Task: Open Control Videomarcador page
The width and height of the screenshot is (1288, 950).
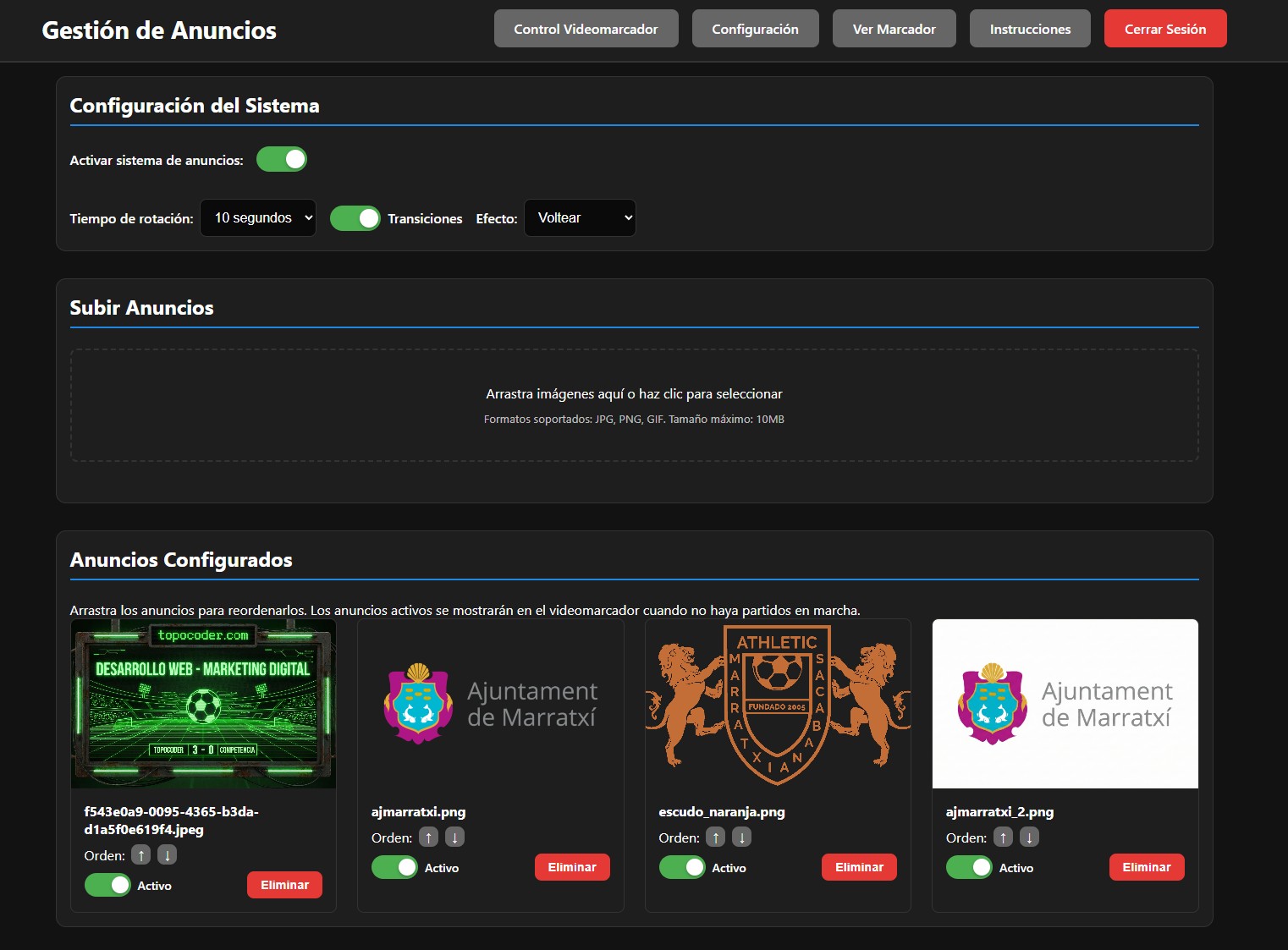Action: [586, 29]
